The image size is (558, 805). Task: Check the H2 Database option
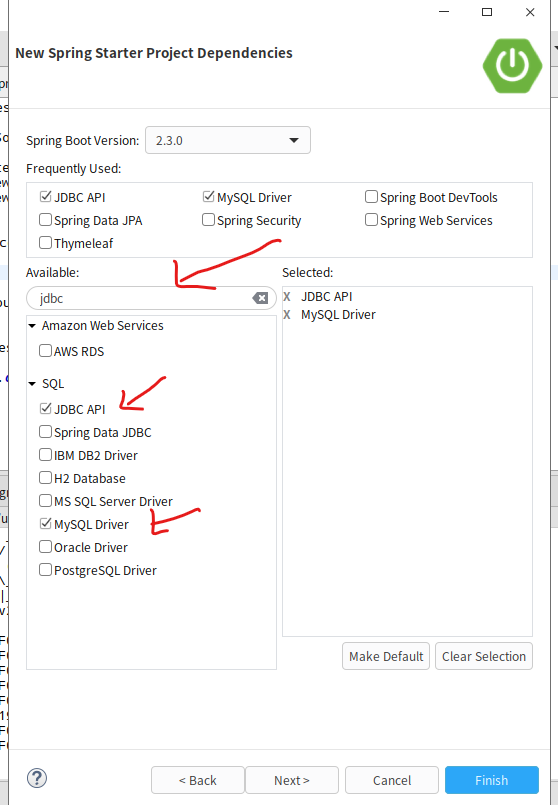[x=46, y=478]
